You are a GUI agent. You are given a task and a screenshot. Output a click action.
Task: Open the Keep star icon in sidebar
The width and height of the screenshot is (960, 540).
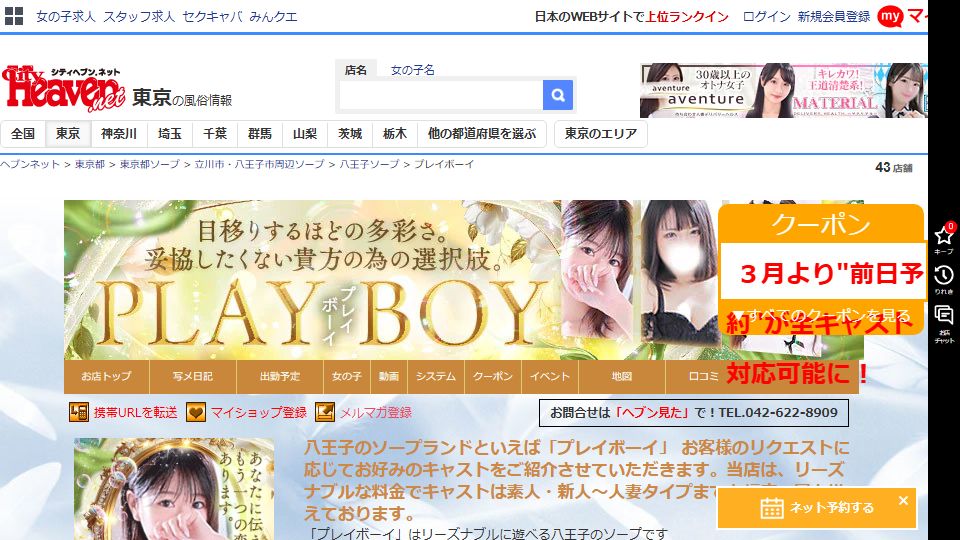[943, 239]
